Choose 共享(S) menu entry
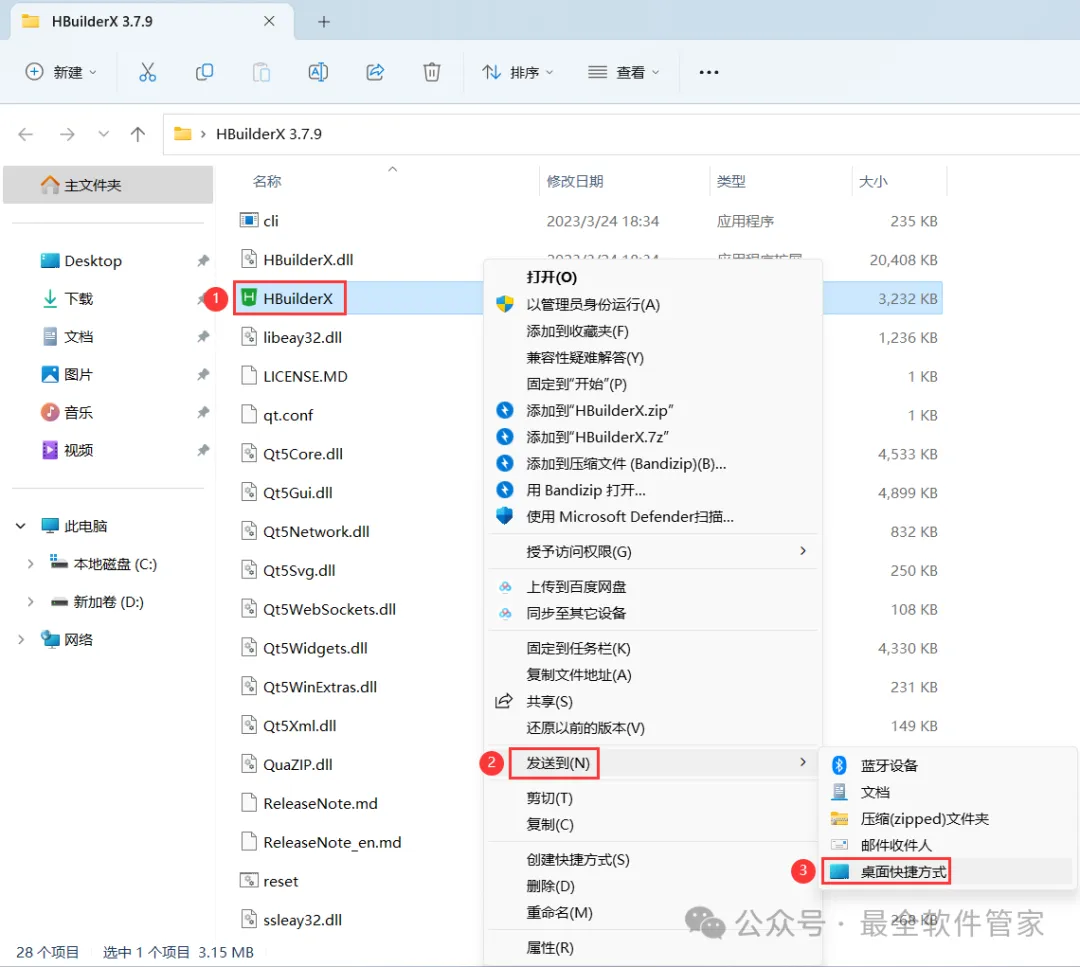Image resolution: width=1080 pixels, height=967 pixels. click(550, 702)
